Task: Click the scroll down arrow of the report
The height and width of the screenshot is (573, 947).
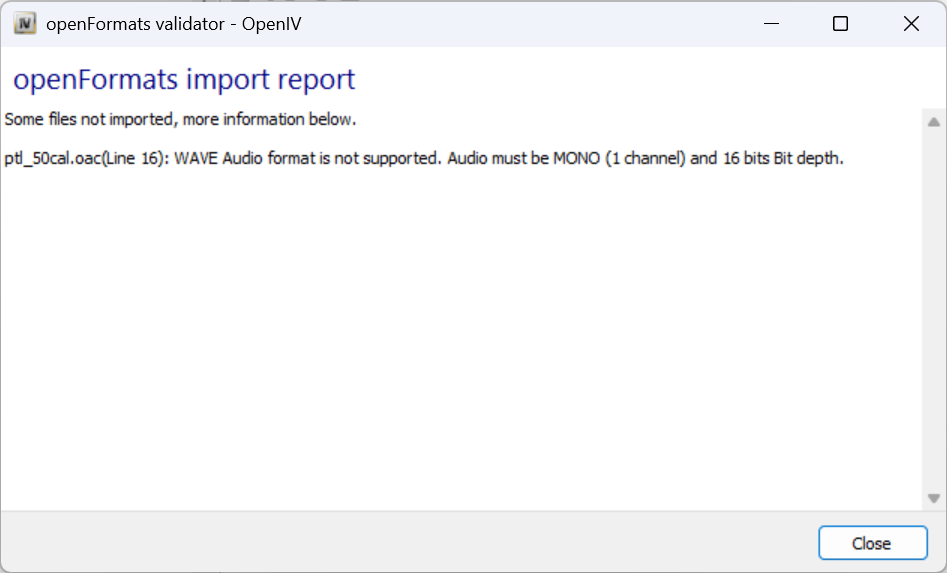Action: (x=934, y=497)
